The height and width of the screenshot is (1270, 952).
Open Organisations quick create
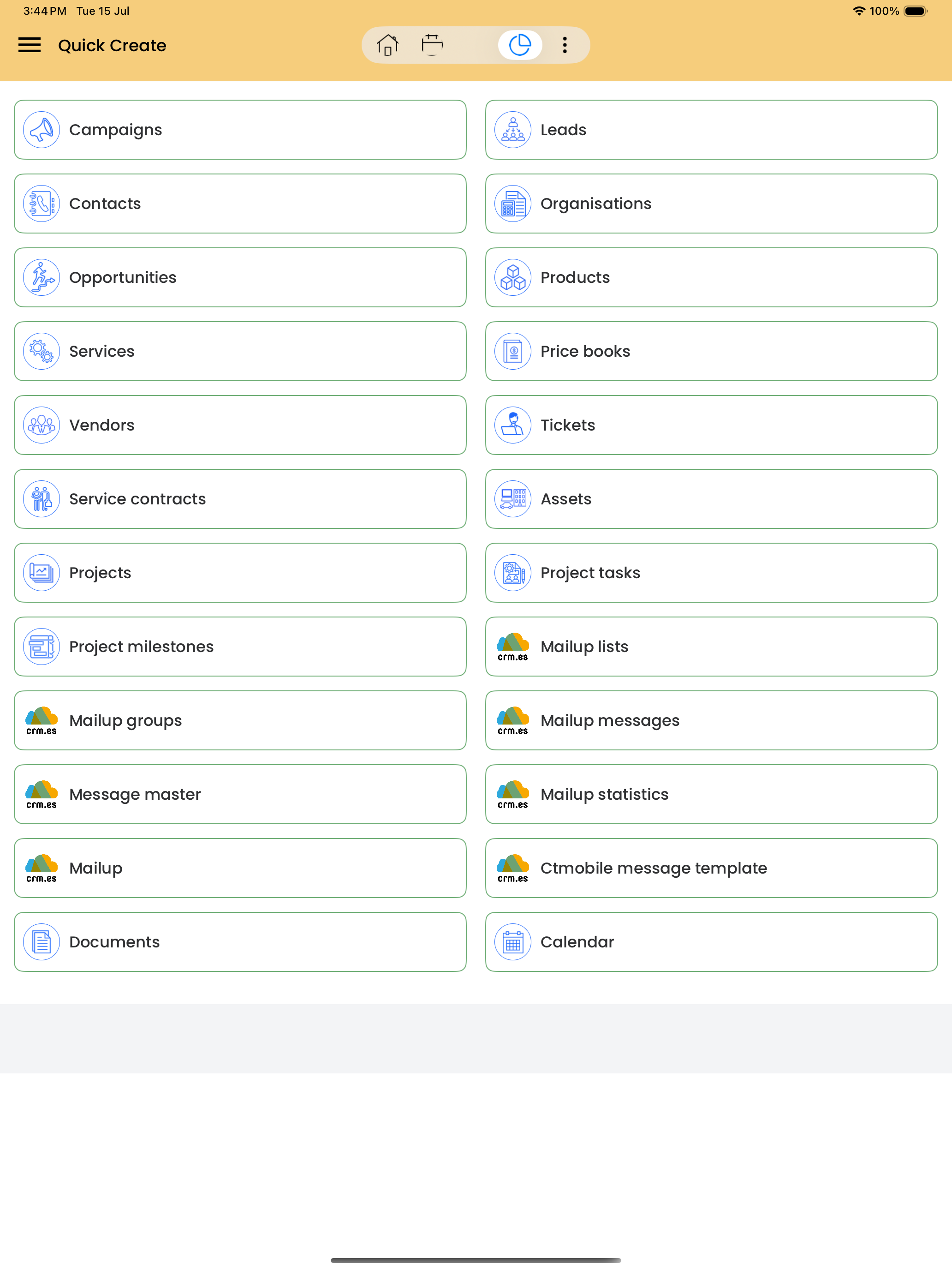(x=711, y=204)
